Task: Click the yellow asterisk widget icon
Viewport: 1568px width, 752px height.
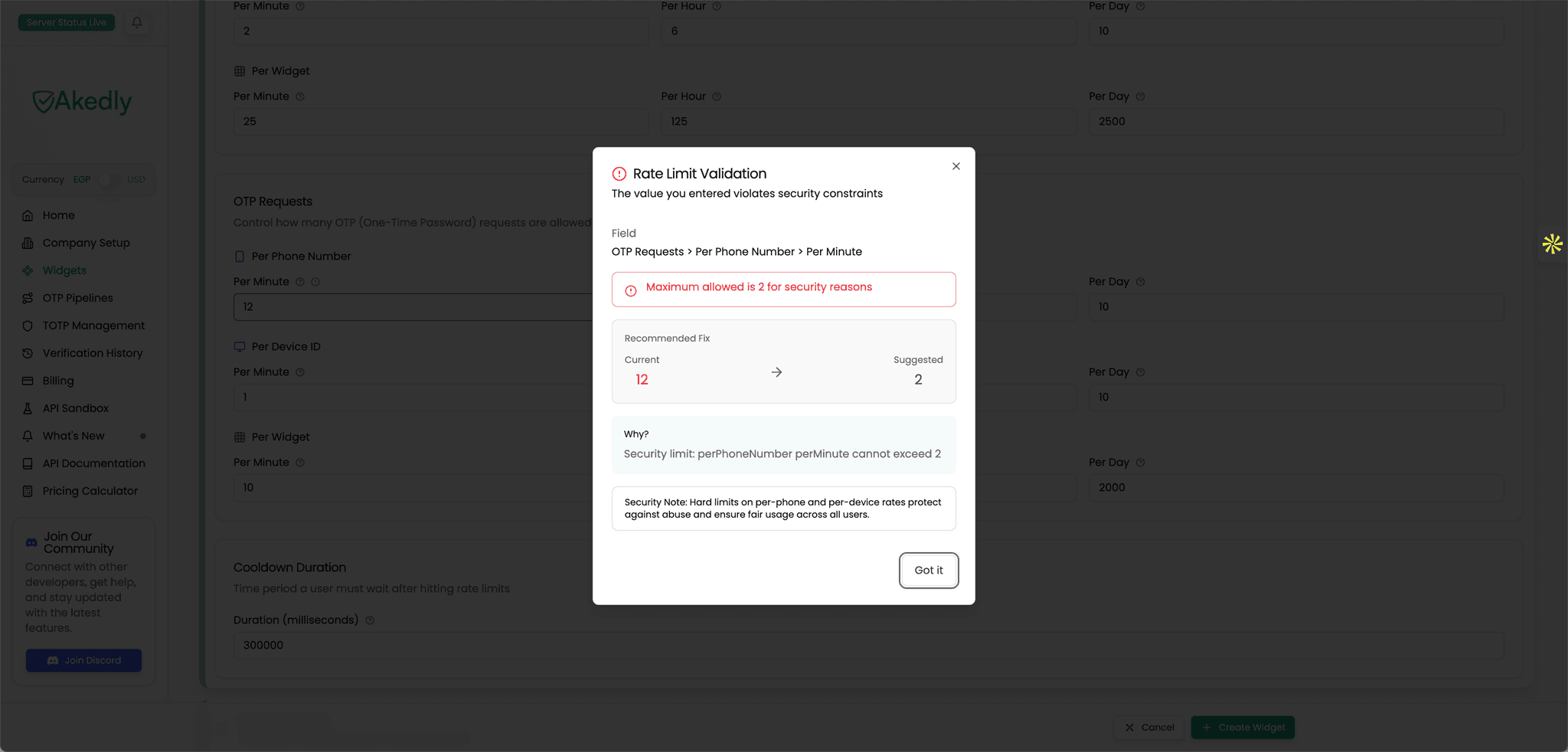Action: coord(1552,244)
